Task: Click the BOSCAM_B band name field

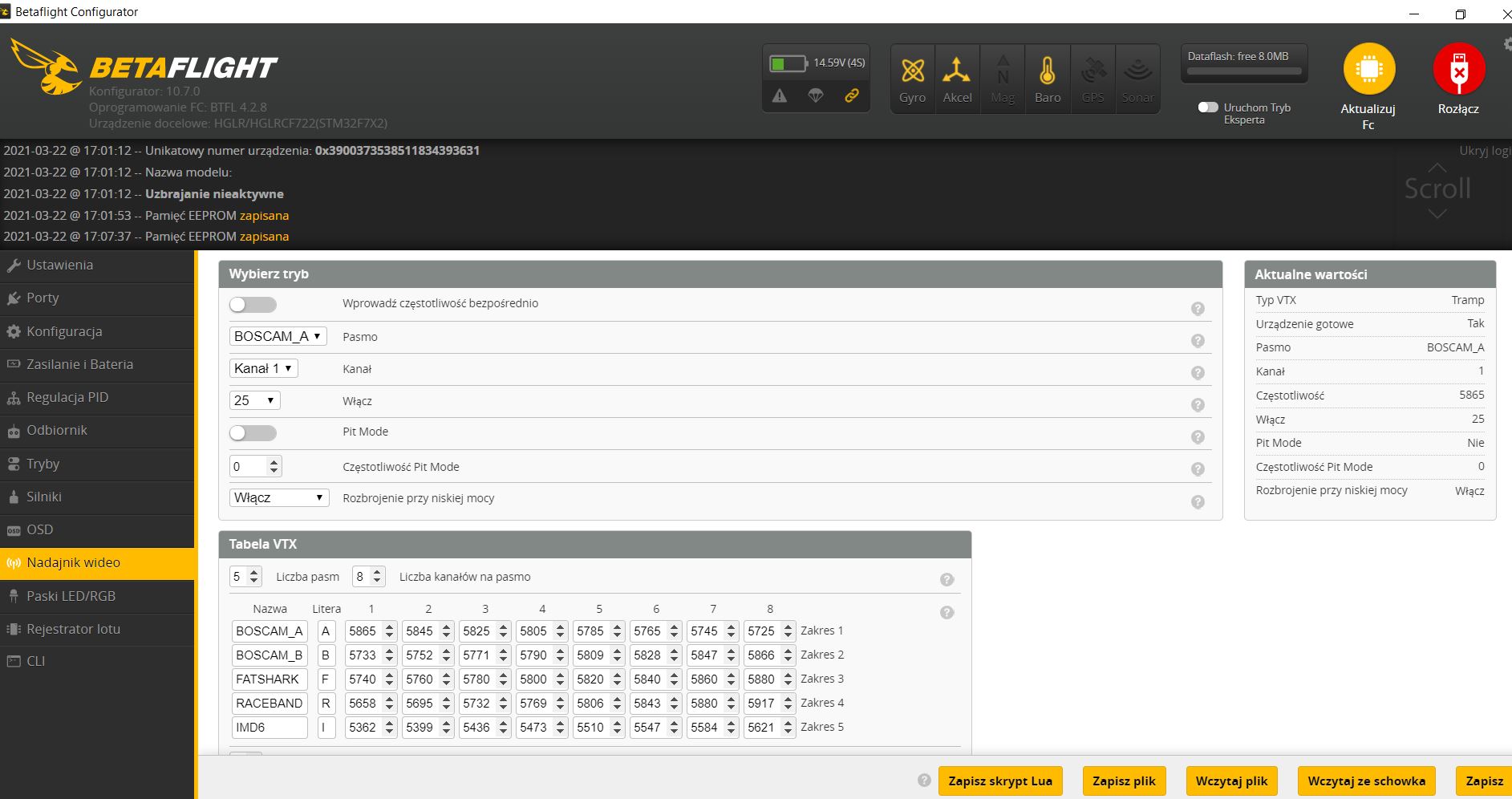Action: [x=270, y=655]
